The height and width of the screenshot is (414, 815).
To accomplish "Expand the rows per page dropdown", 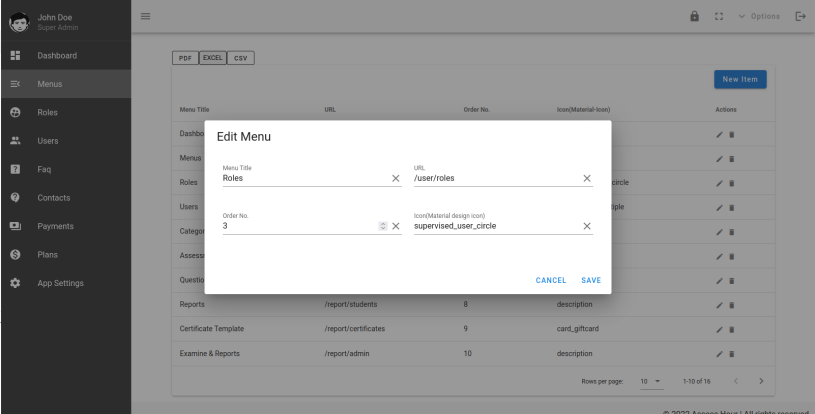I will tap(651, 381).
